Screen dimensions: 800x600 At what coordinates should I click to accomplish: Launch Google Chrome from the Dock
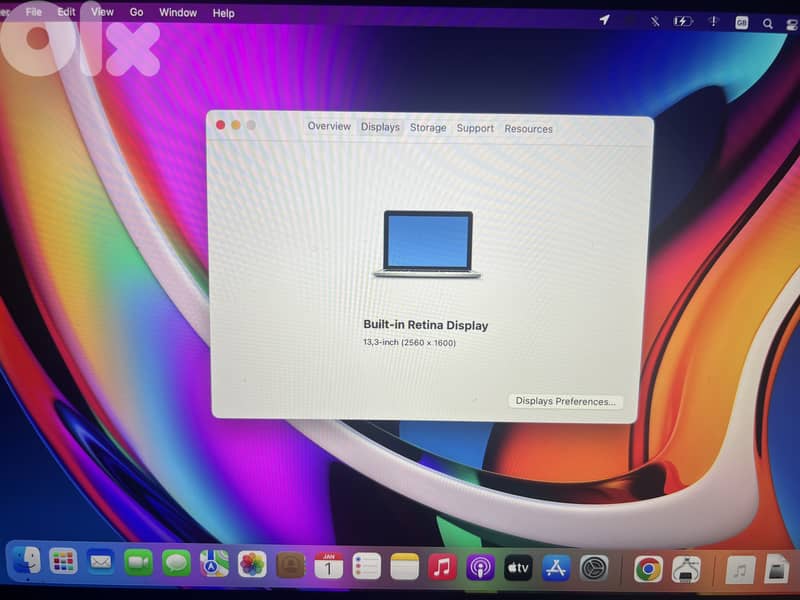pos(648,569)
